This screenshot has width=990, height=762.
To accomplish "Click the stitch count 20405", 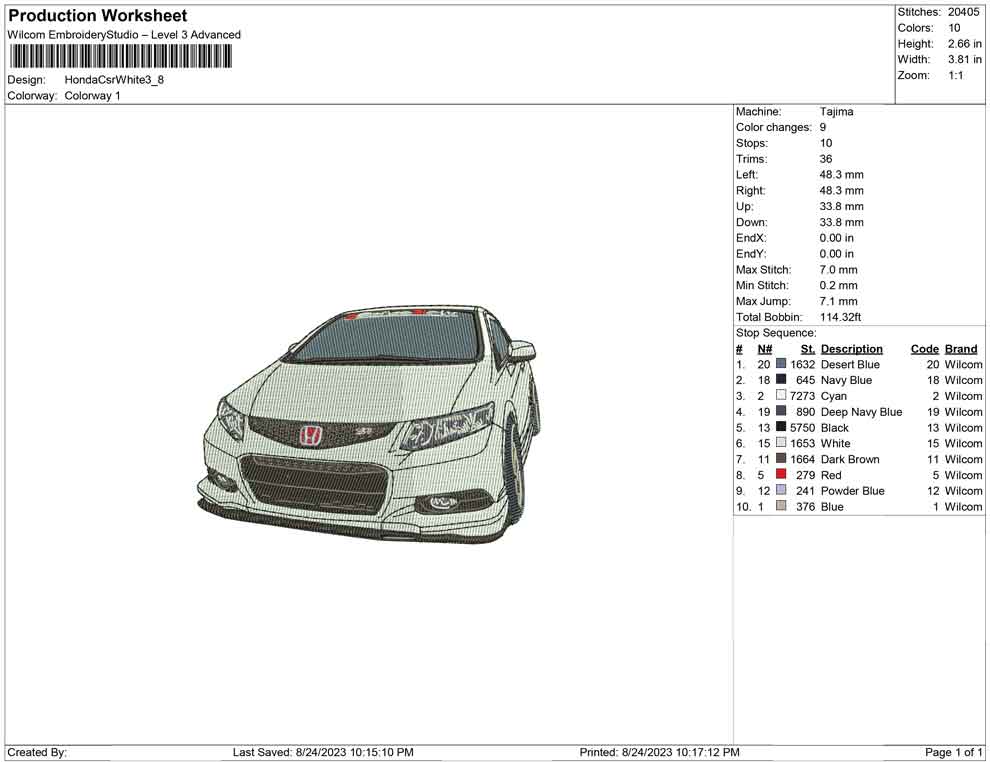I will pyautogui.click(x=963, y=12).
